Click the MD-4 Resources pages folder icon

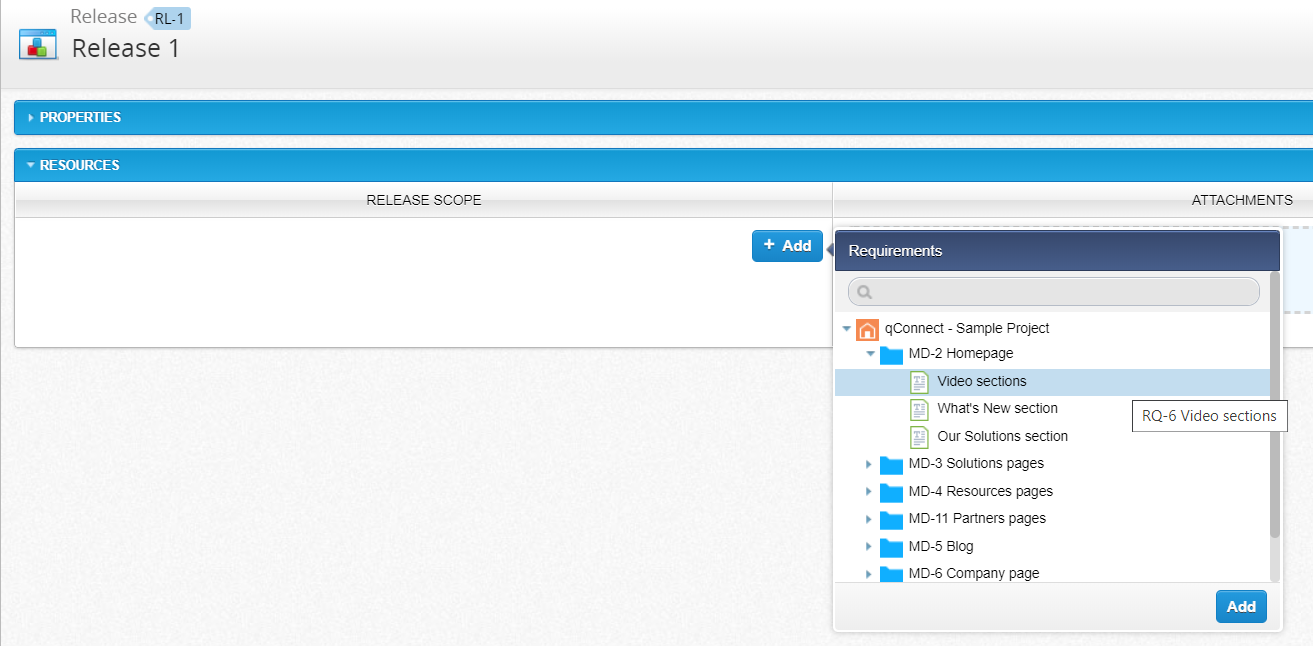[x=891, y=492]
